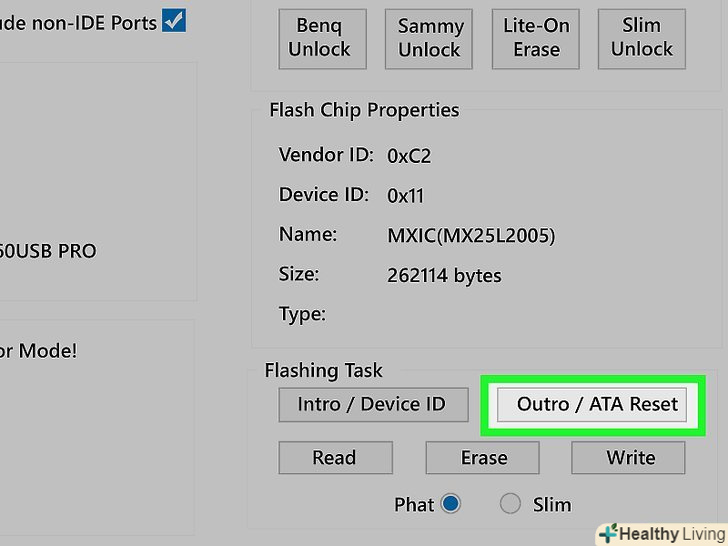
Task: Select the chip name MXIC(MX25L2005)
Action: (x=471, y=236)
